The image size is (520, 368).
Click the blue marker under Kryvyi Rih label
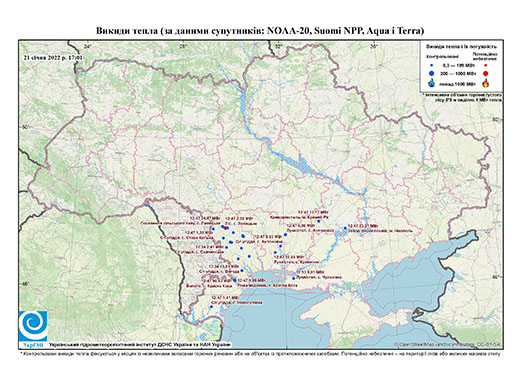click(x=319, y=221)
